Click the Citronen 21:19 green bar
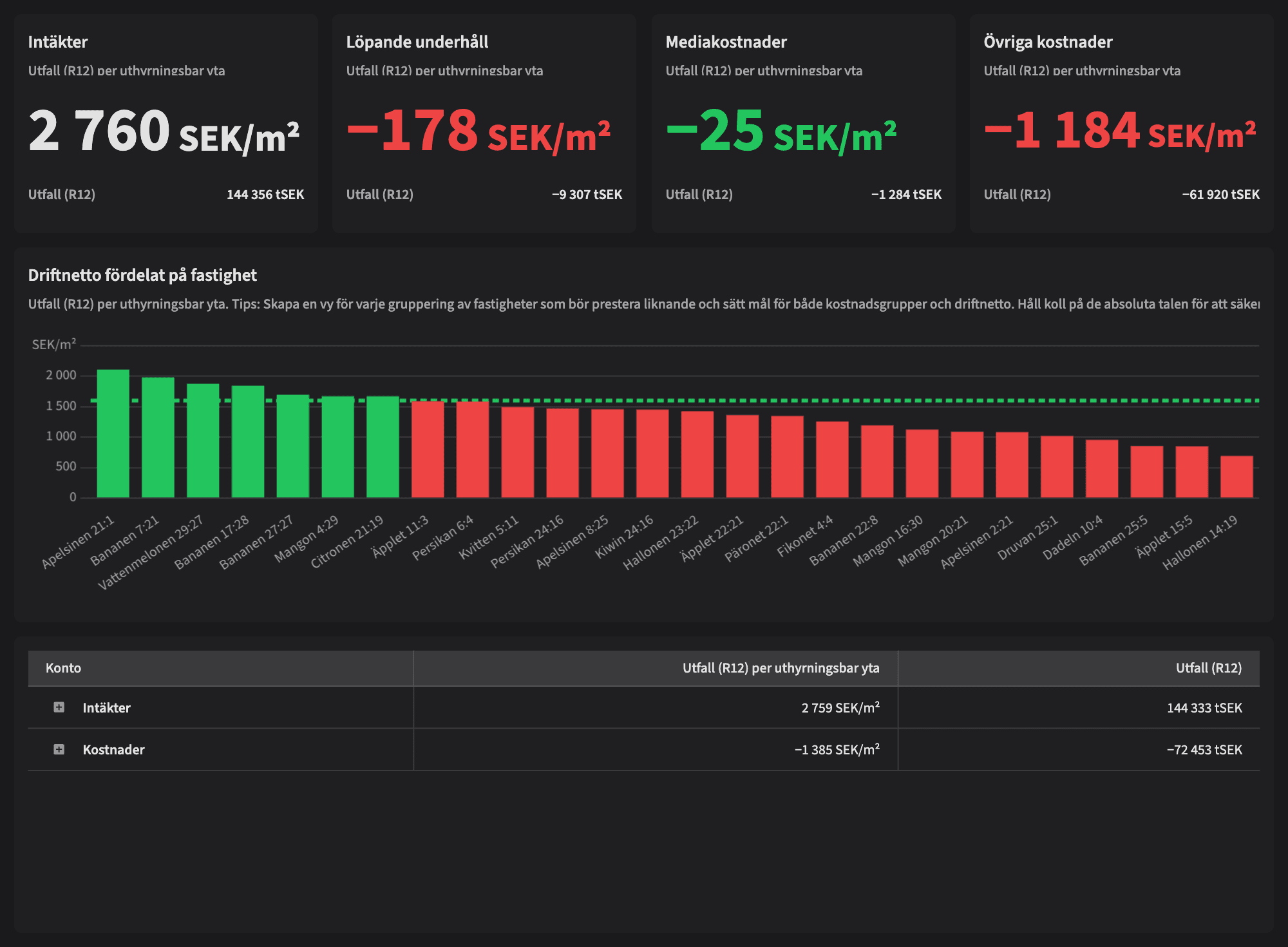 click(x=383, y=448)
